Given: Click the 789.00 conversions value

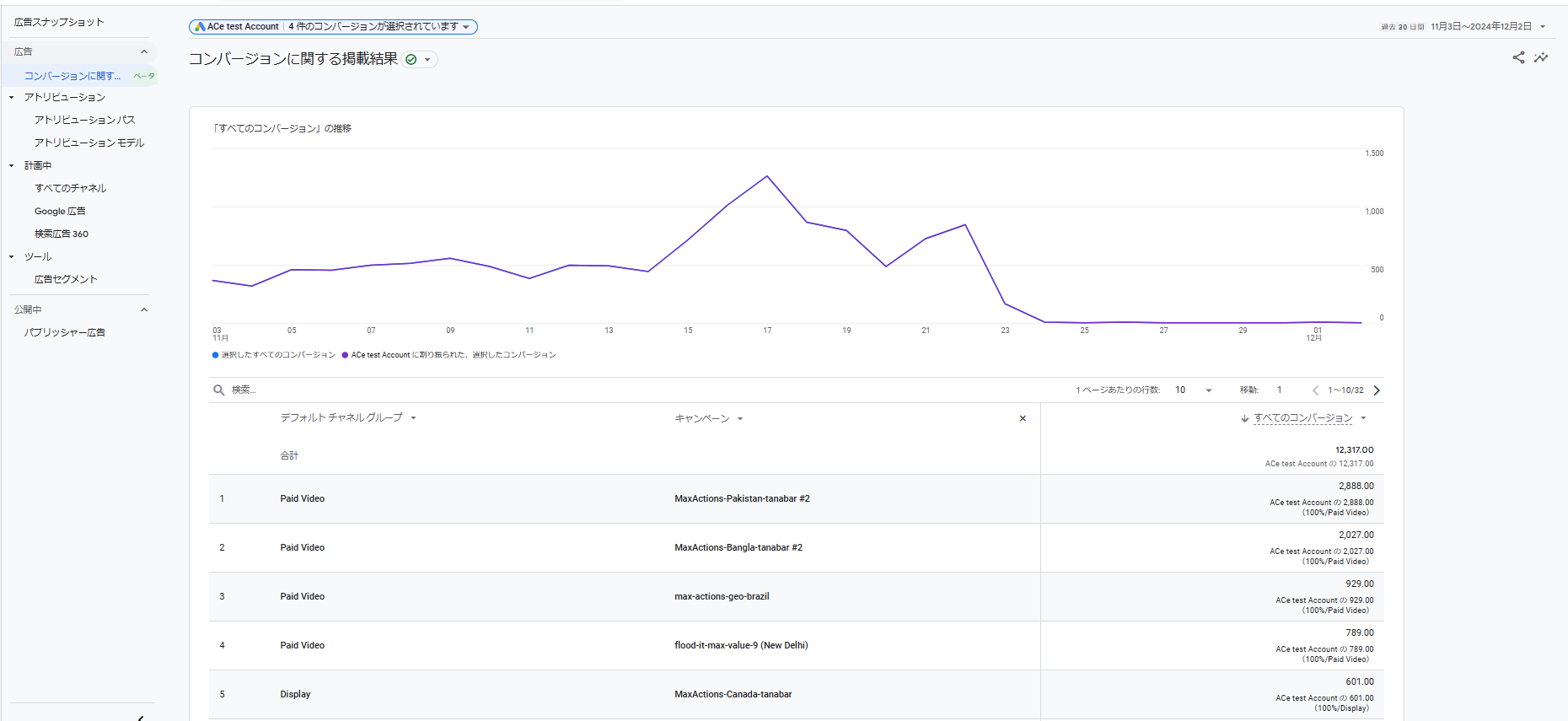Looking at the screenshot, I should (1360, 632).
